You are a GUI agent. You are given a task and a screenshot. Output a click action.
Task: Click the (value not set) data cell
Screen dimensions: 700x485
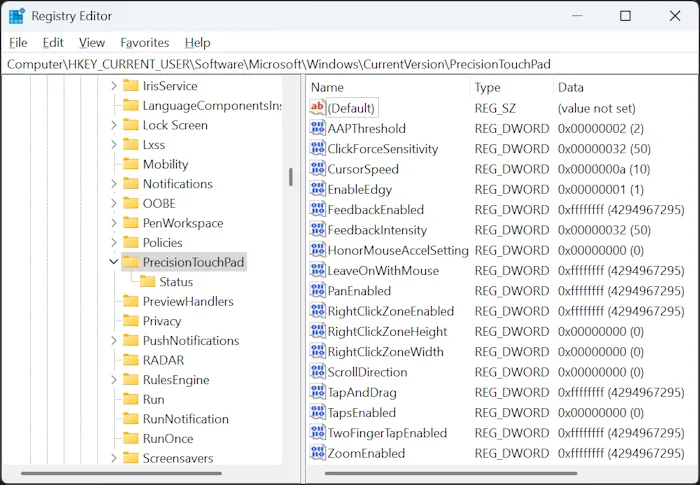point(596,108)
